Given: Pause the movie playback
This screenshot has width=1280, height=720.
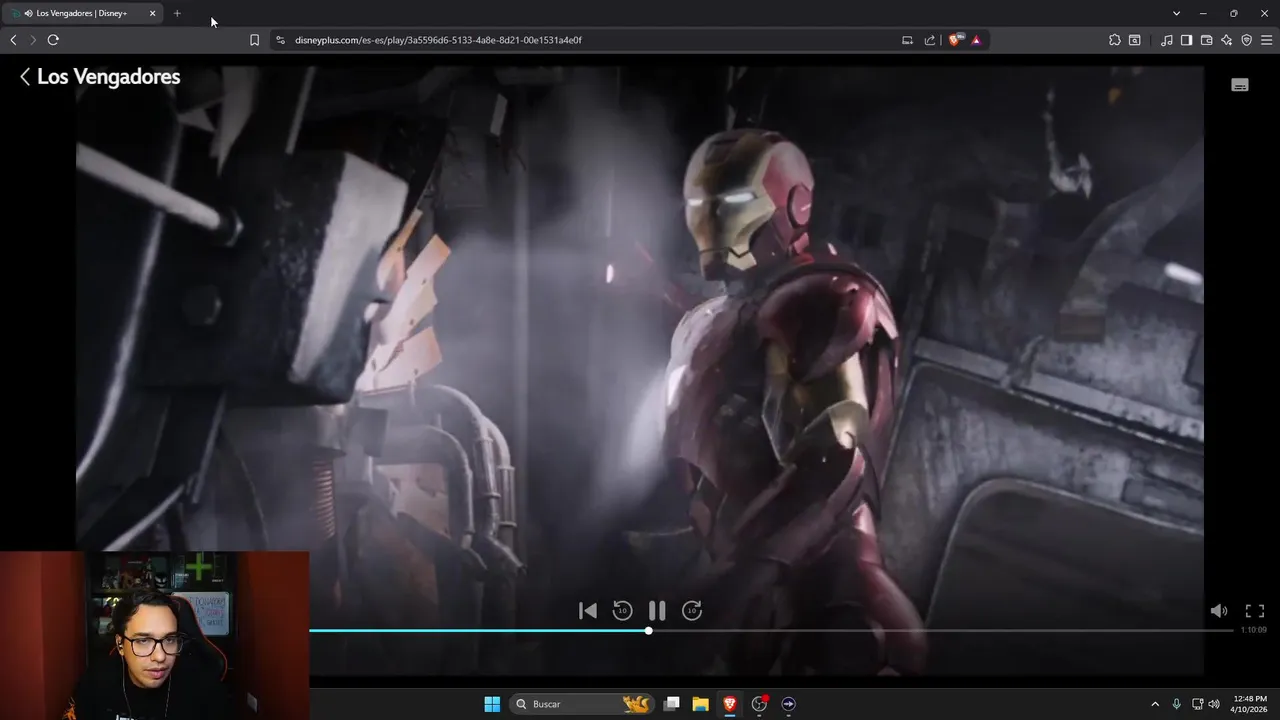Looking at the screenshot, I should click(657, 610).
